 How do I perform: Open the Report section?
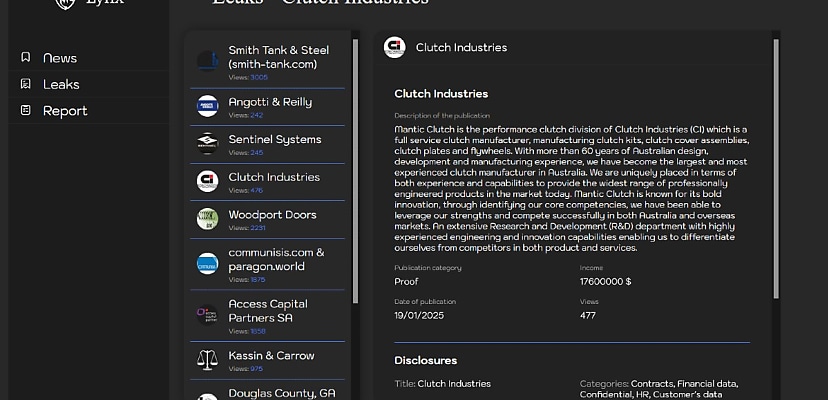pos(65,110)
